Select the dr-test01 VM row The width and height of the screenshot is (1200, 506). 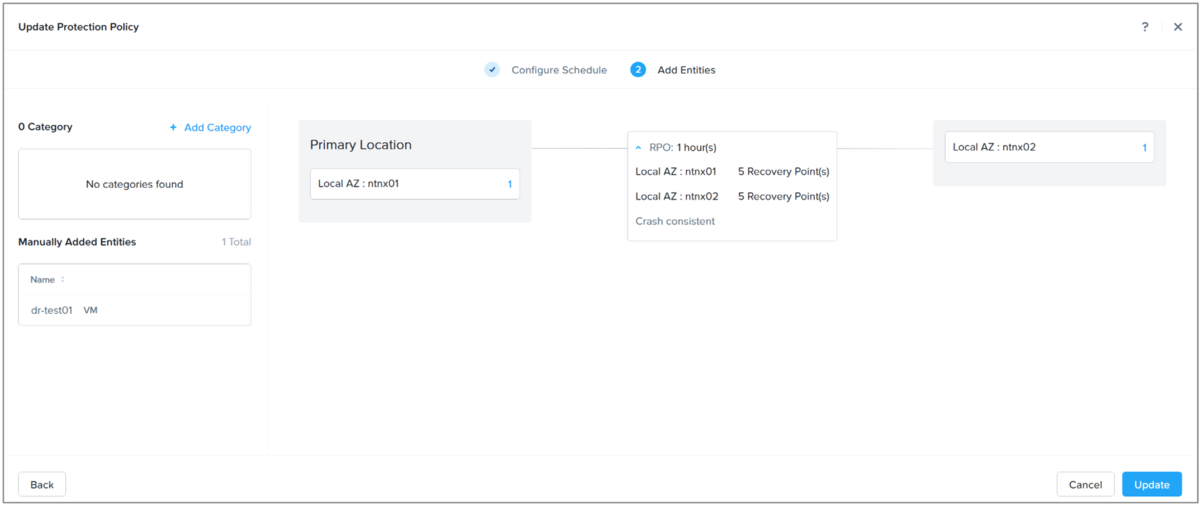pyautogui.click(x=135, y=310)
